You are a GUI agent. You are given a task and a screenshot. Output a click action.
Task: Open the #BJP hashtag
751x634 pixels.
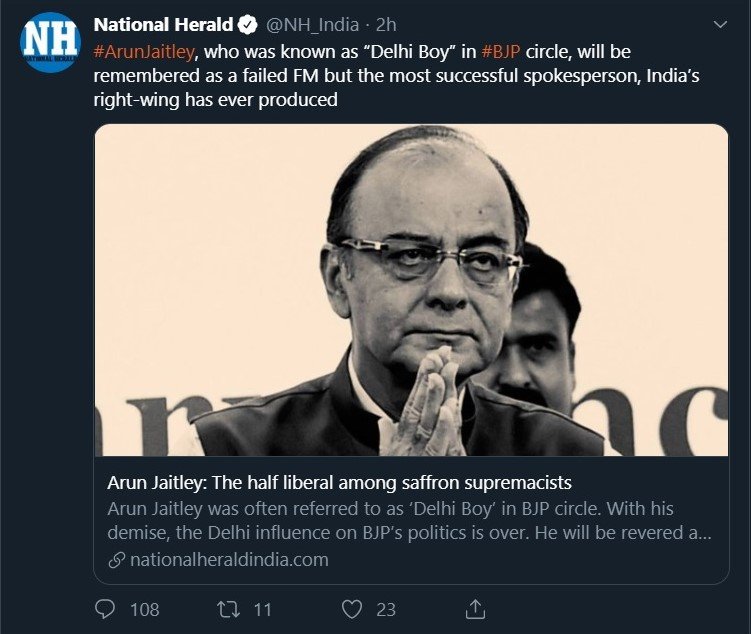click(501, 50)
